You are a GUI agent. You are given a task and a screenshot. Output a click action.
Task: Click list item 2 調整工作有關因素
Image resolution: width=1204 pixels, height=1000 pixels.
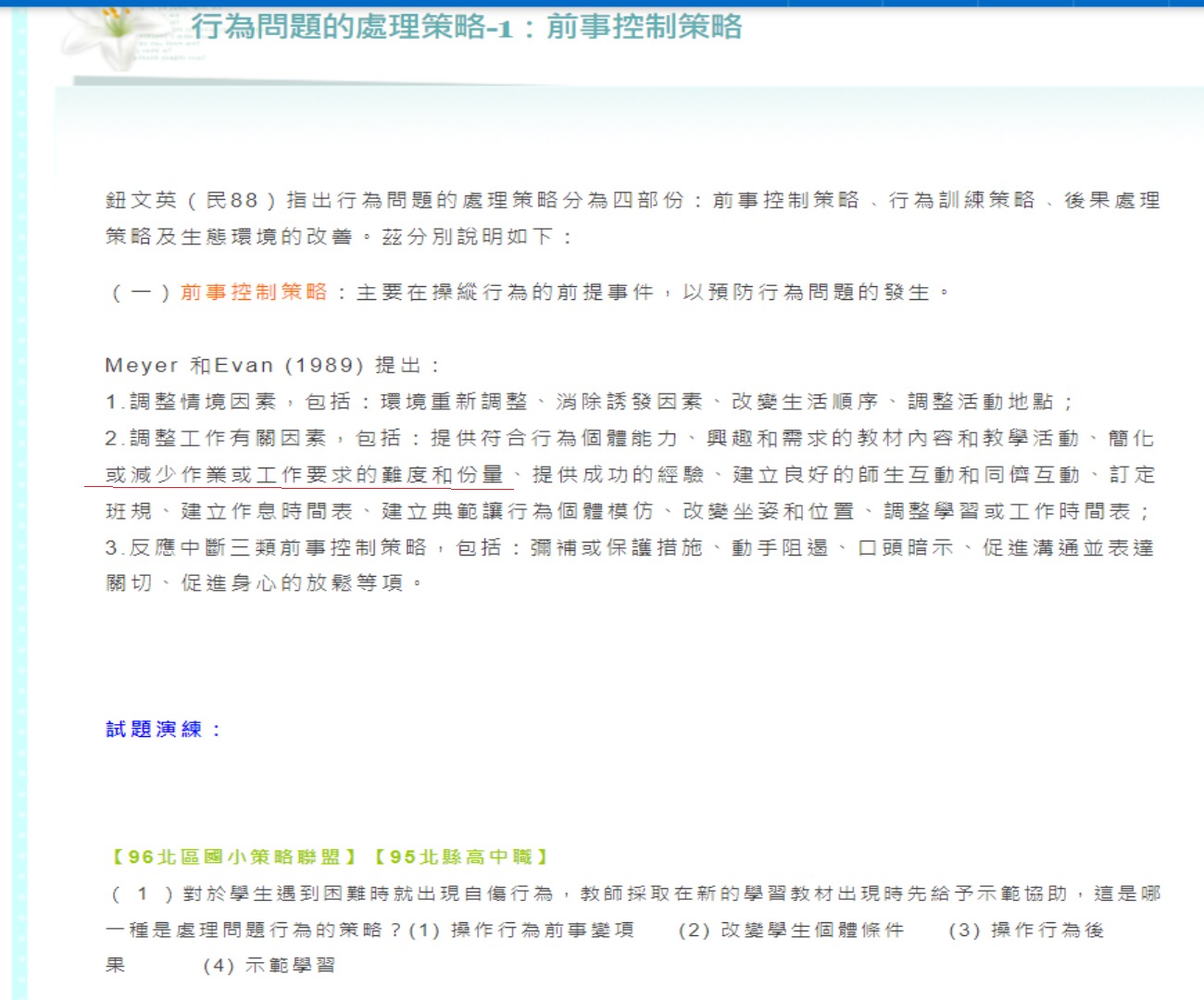click(x=216, y=438)
